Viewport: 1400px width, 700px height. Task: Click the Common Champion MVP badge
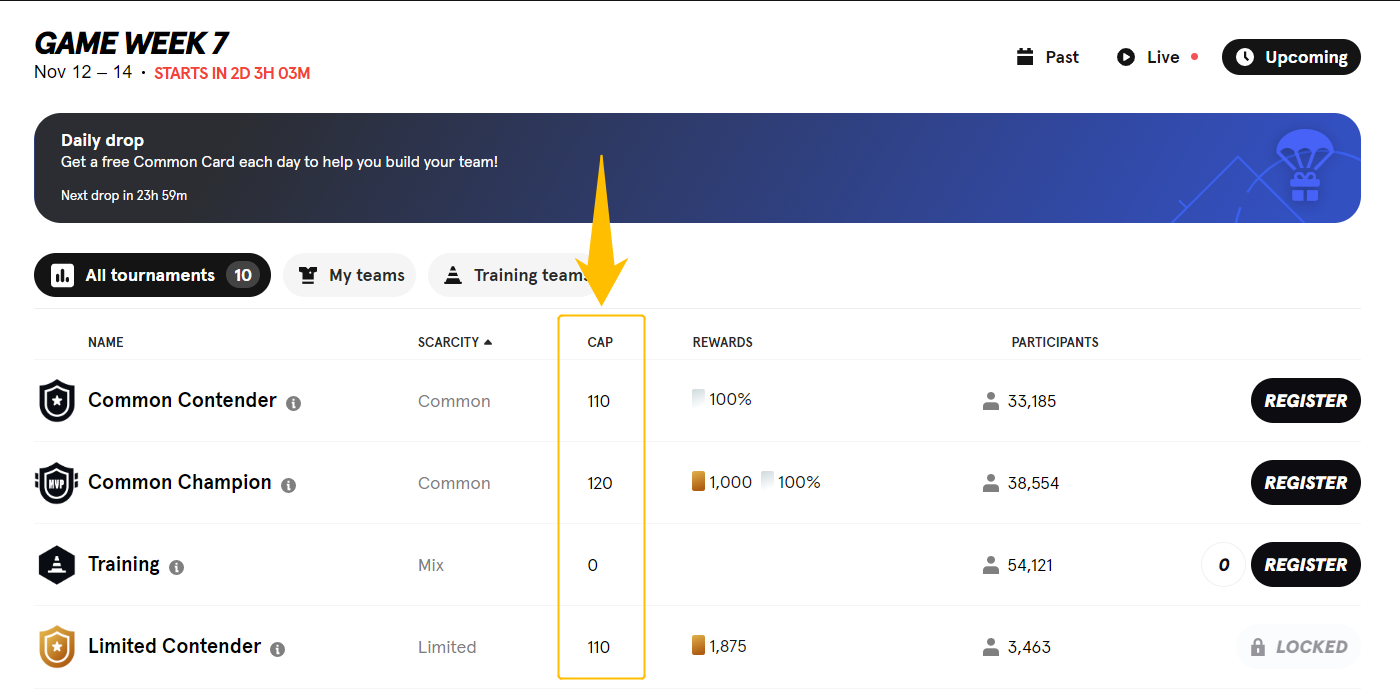tap(56, 483)
